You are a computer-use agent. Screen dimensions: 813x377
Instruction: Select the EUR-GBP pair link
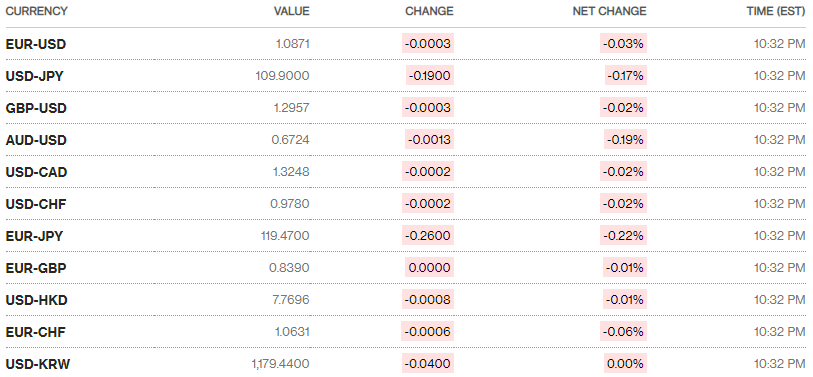[36, 268]
